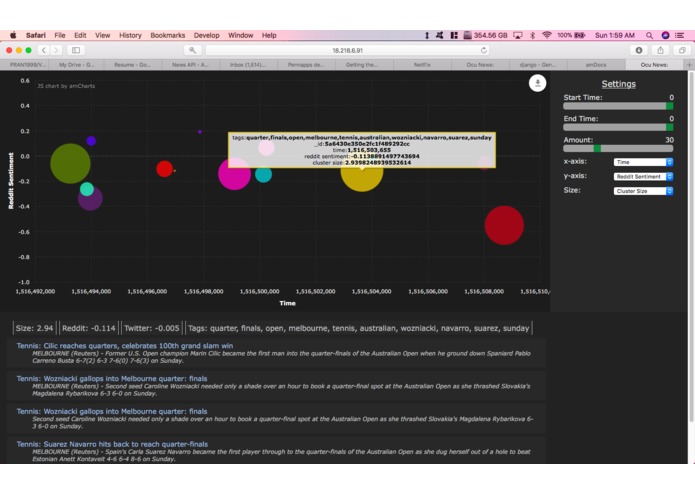Select the large yellow bubble

[x=362, y=175]
